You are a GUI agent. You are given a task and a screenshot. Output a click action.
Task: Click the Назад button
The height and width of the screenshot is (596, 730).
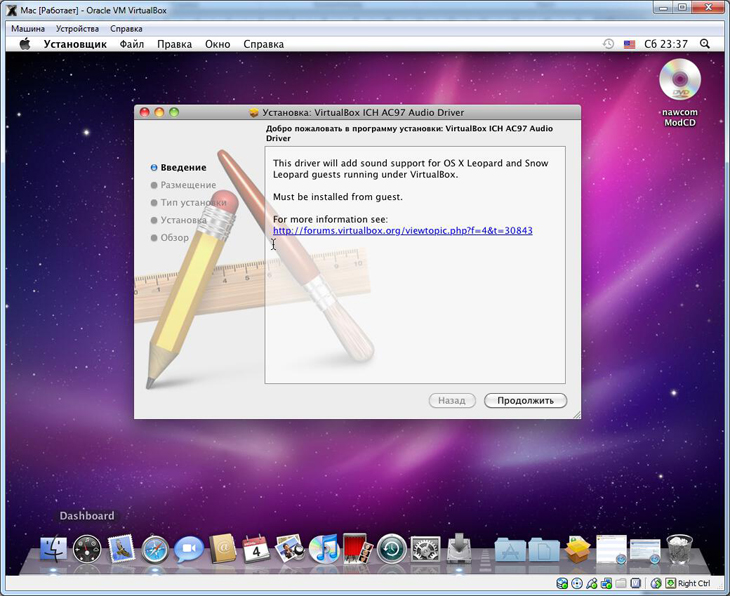(452, 400)
